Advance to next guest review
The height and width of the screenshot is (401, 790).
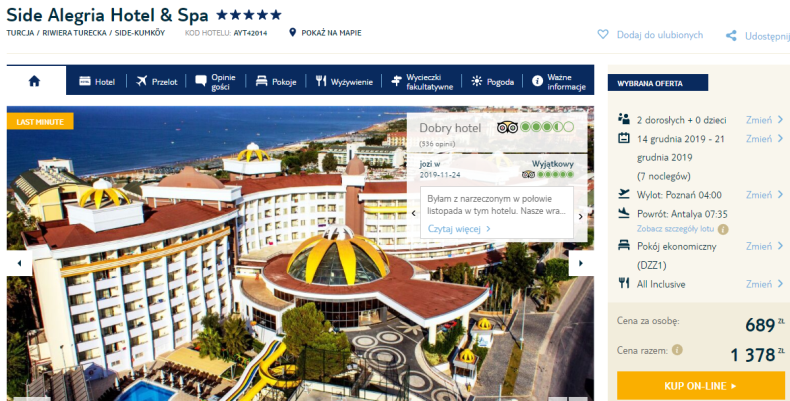coord(580,217)
